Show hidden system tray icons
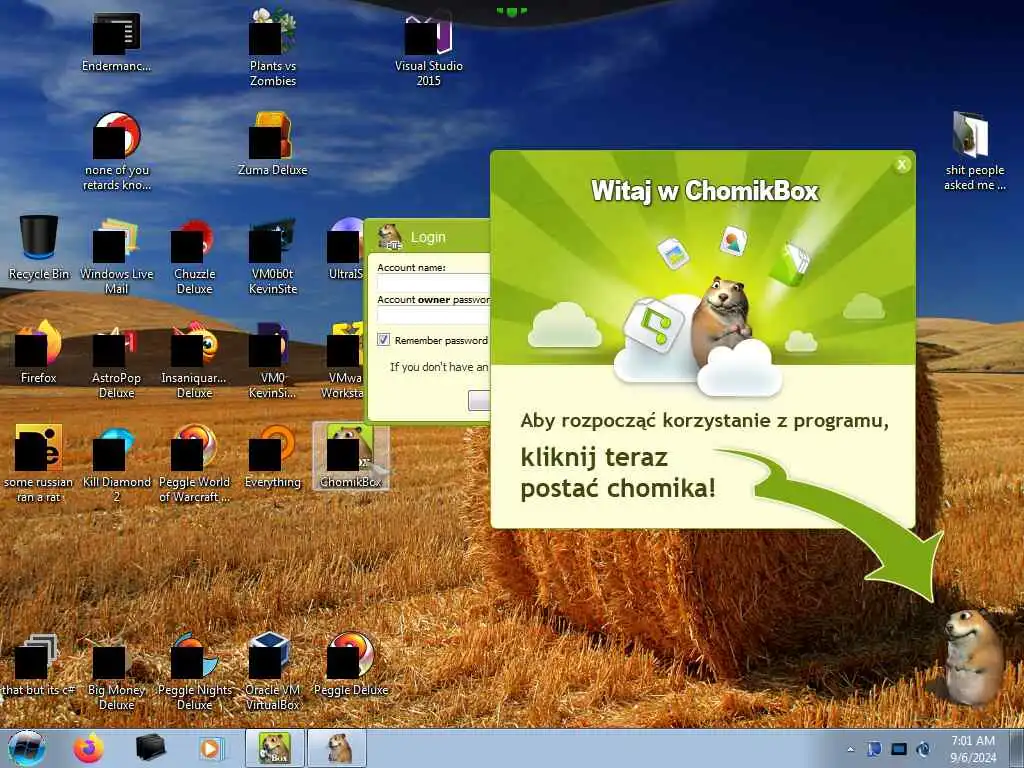 pos(850,750)
